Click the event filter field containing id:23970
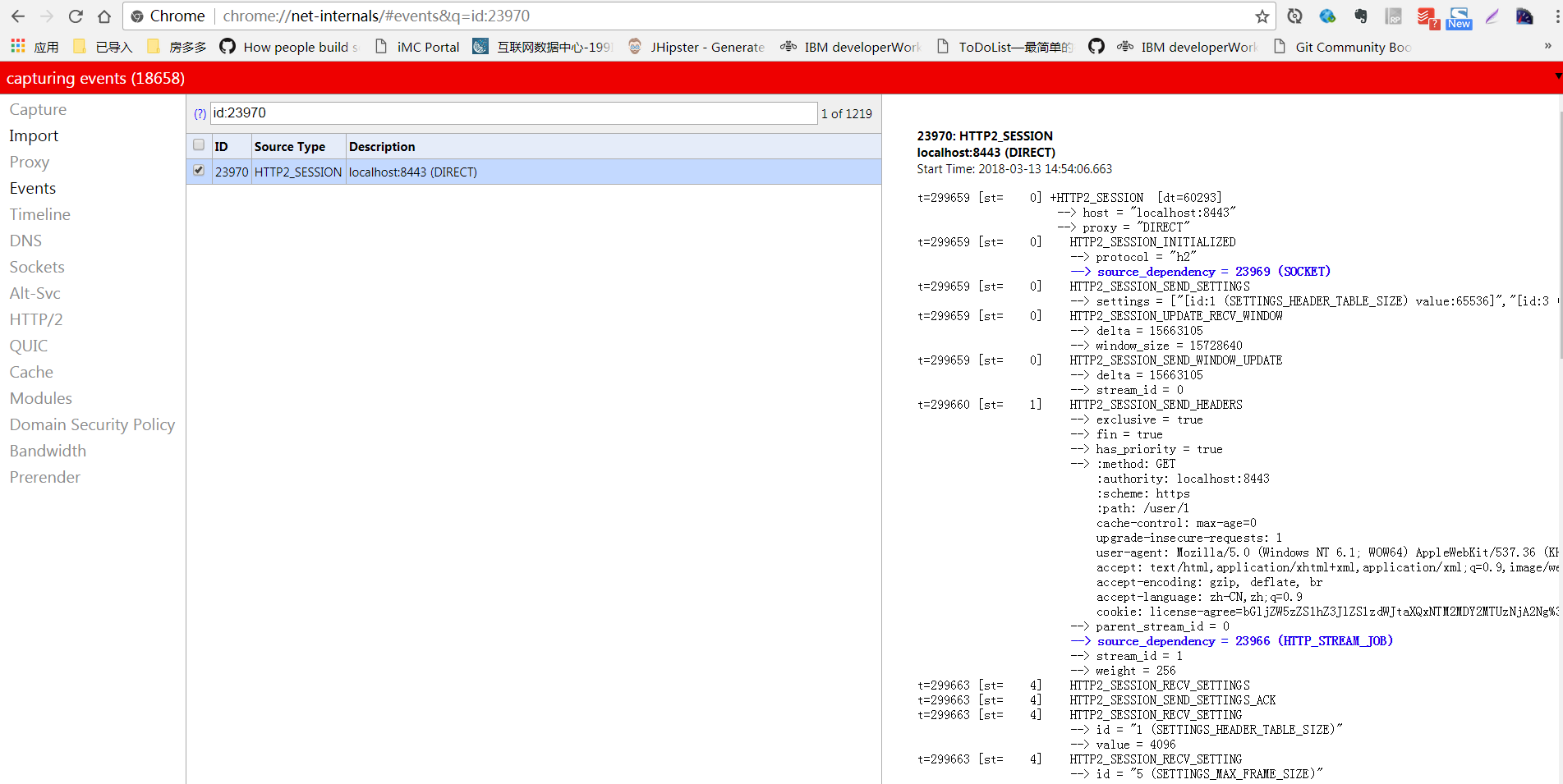This screenshot has width=1563, height=784. click(x=513, y=113)
